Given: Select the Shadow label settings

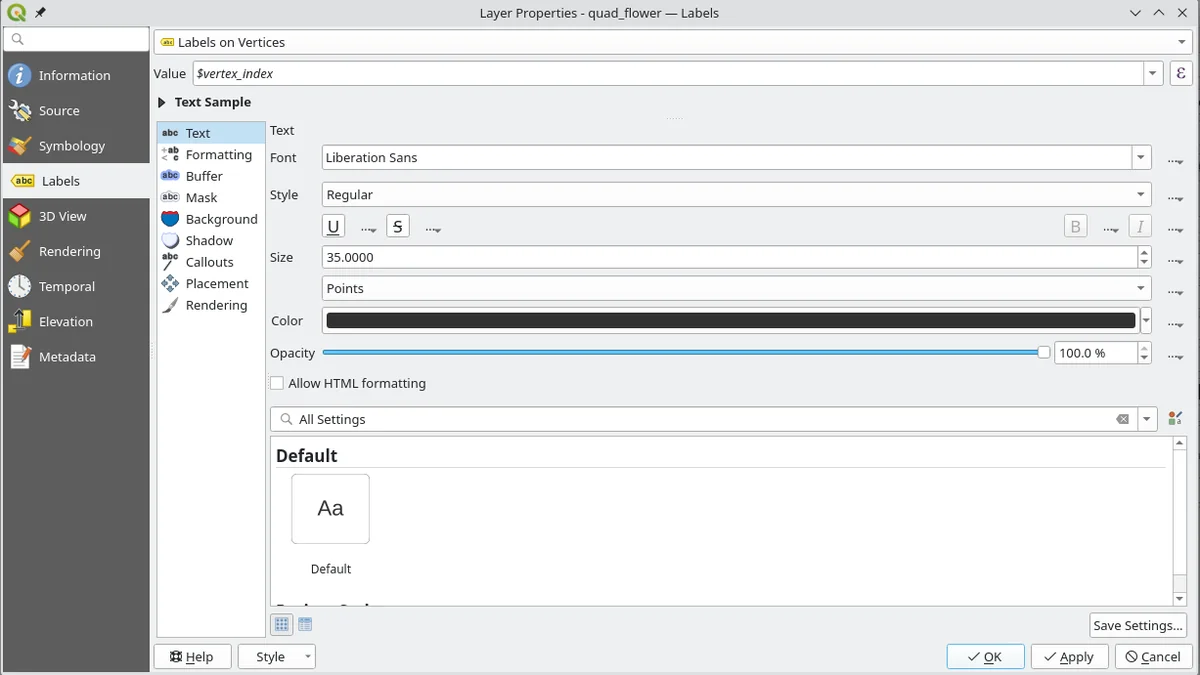Looking at the screenshot, I should point(209,241).
